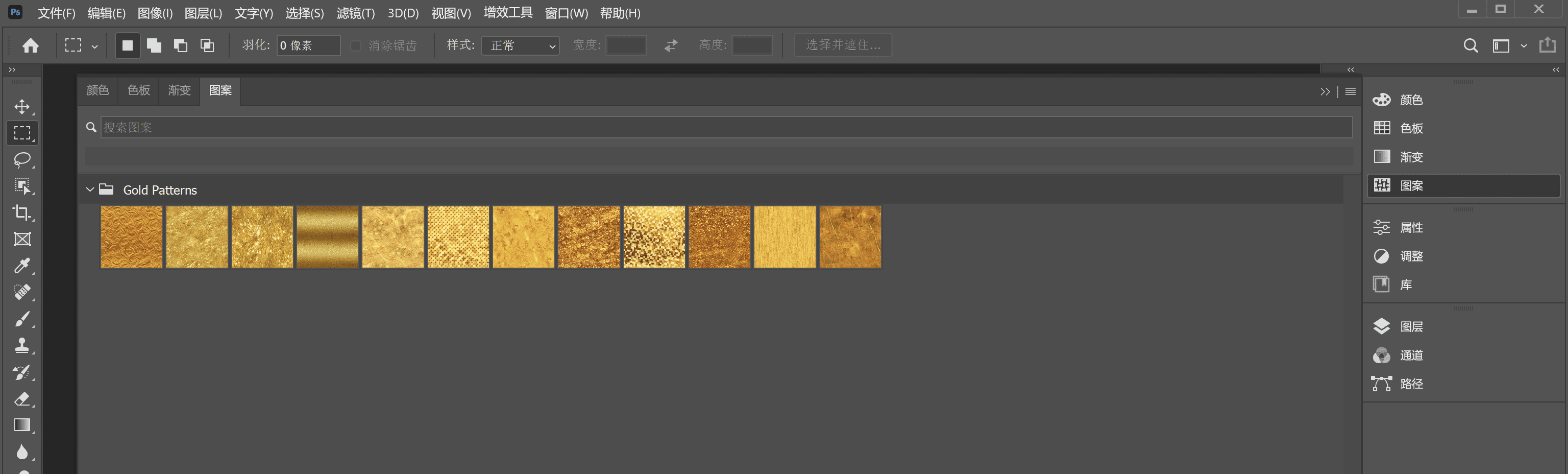The image size is (1568, 474).
Task: Choose Intersect with selection mode
Action: click(x=207, y=45)
